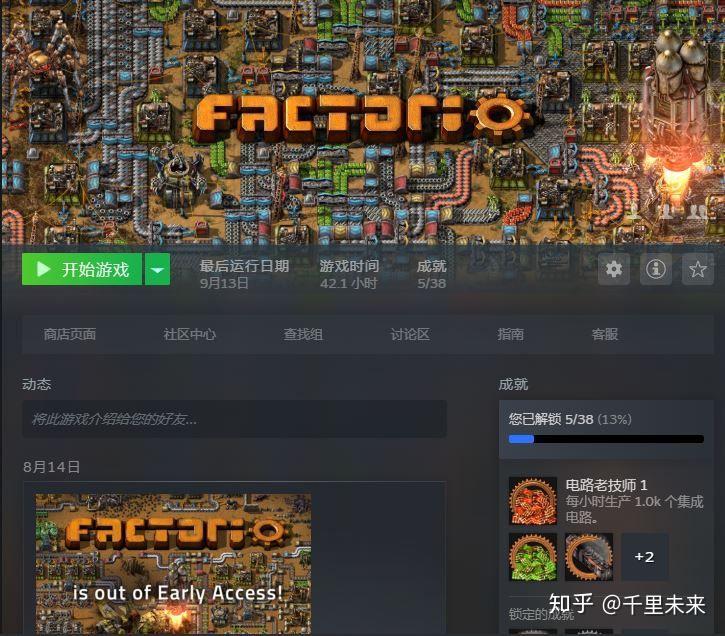Switch to the 指南 tab

pyautogui.click(x=510, y=334)
